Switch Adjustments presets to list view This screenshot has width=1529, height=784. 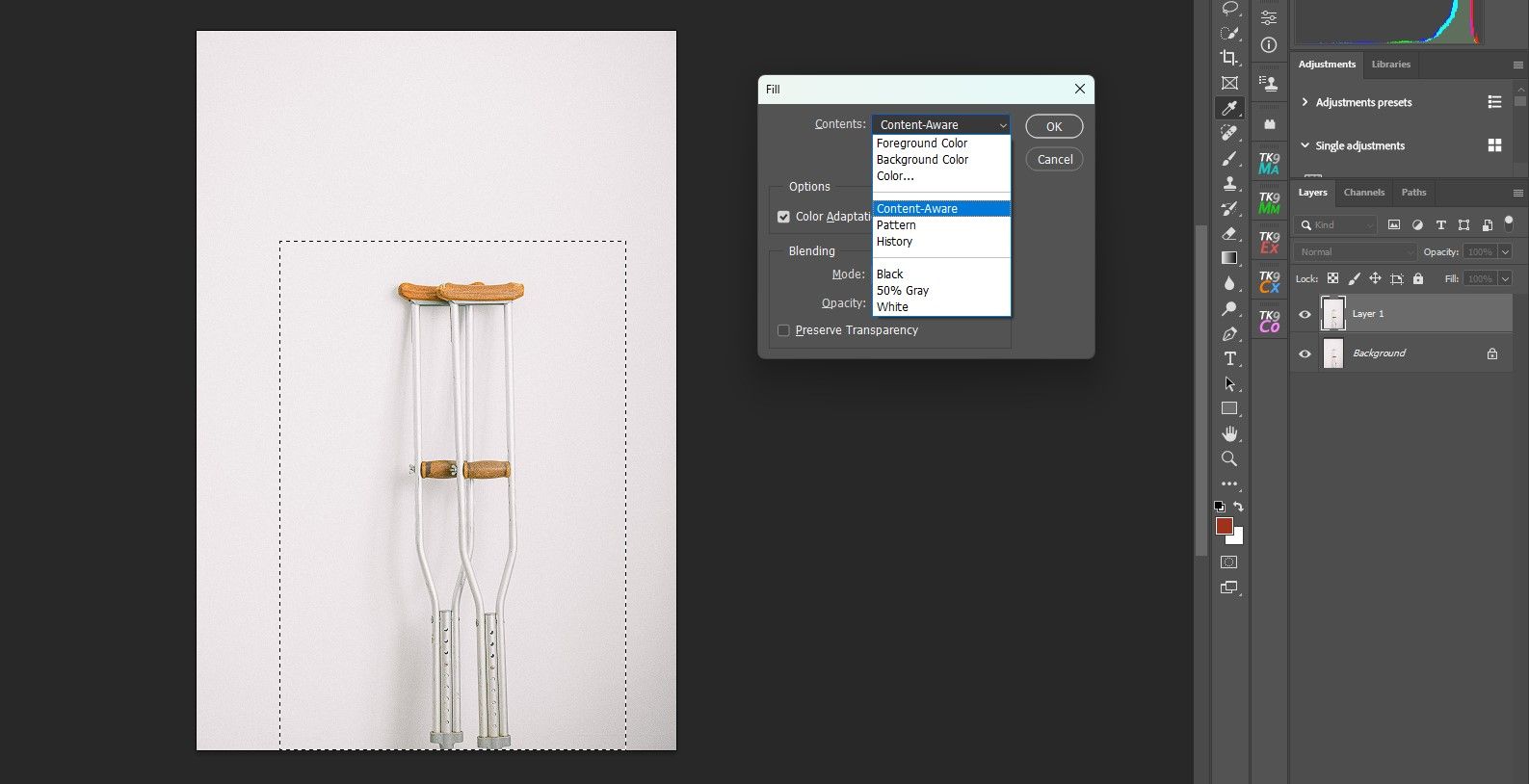1494,102
